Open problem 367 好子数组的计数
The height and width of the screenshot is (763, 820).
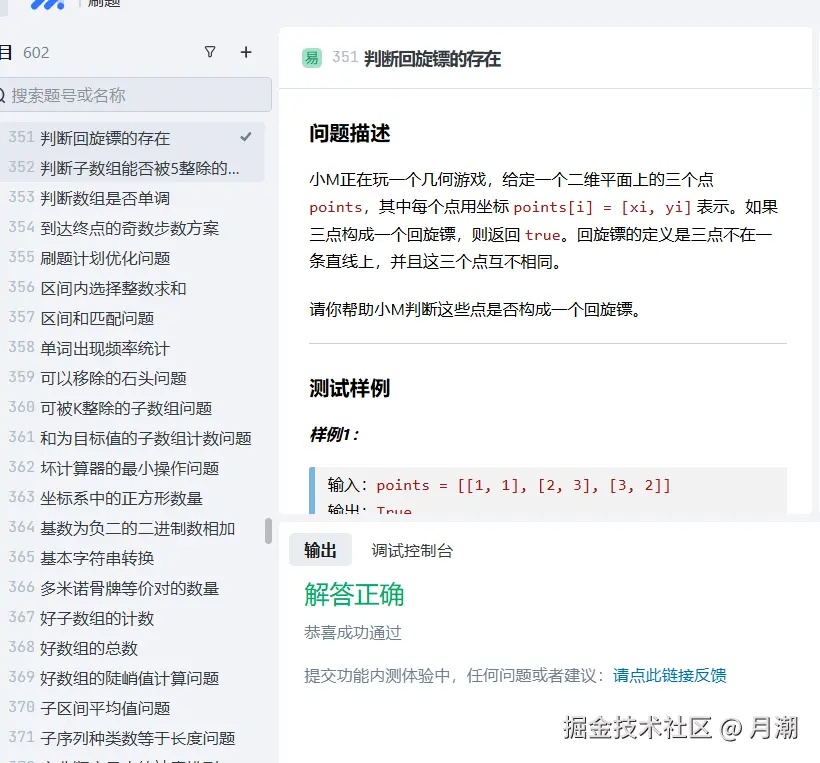[x=110, y=617]
